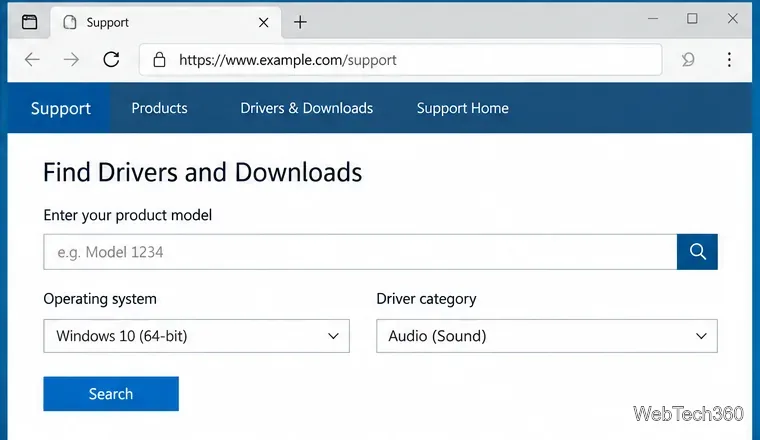Minimize the browser window

point(653,18)
